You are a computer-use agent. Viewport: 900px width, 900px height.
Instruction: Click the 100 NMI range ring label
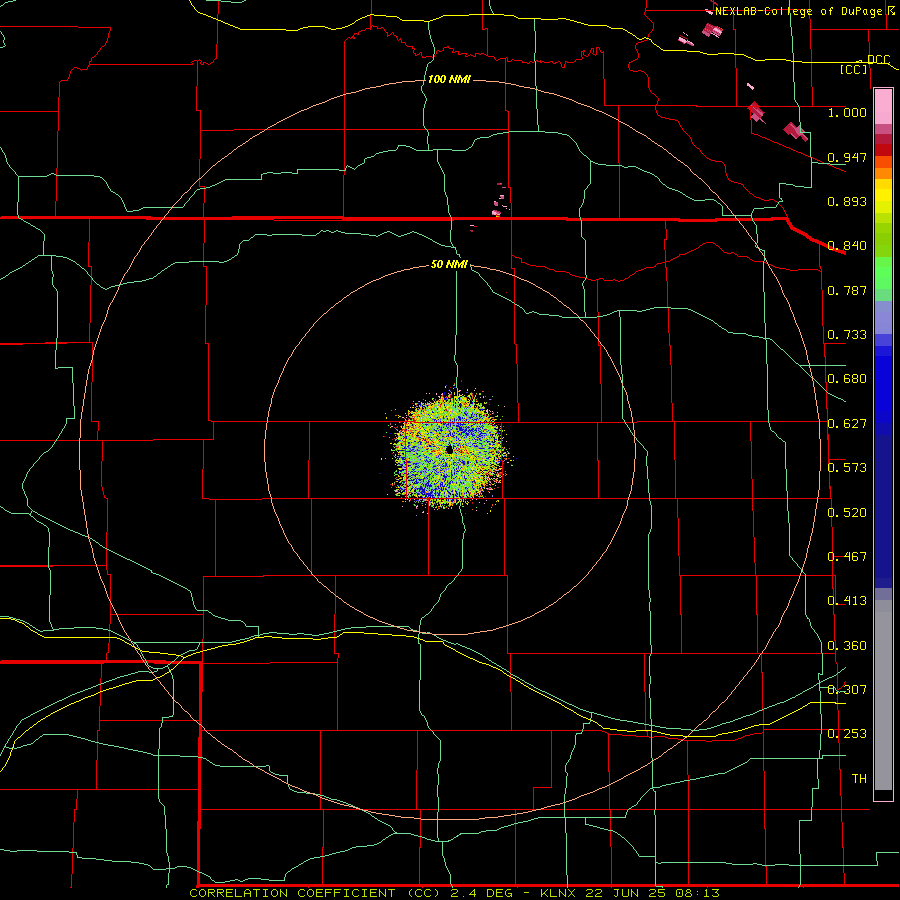pos(449,79)
